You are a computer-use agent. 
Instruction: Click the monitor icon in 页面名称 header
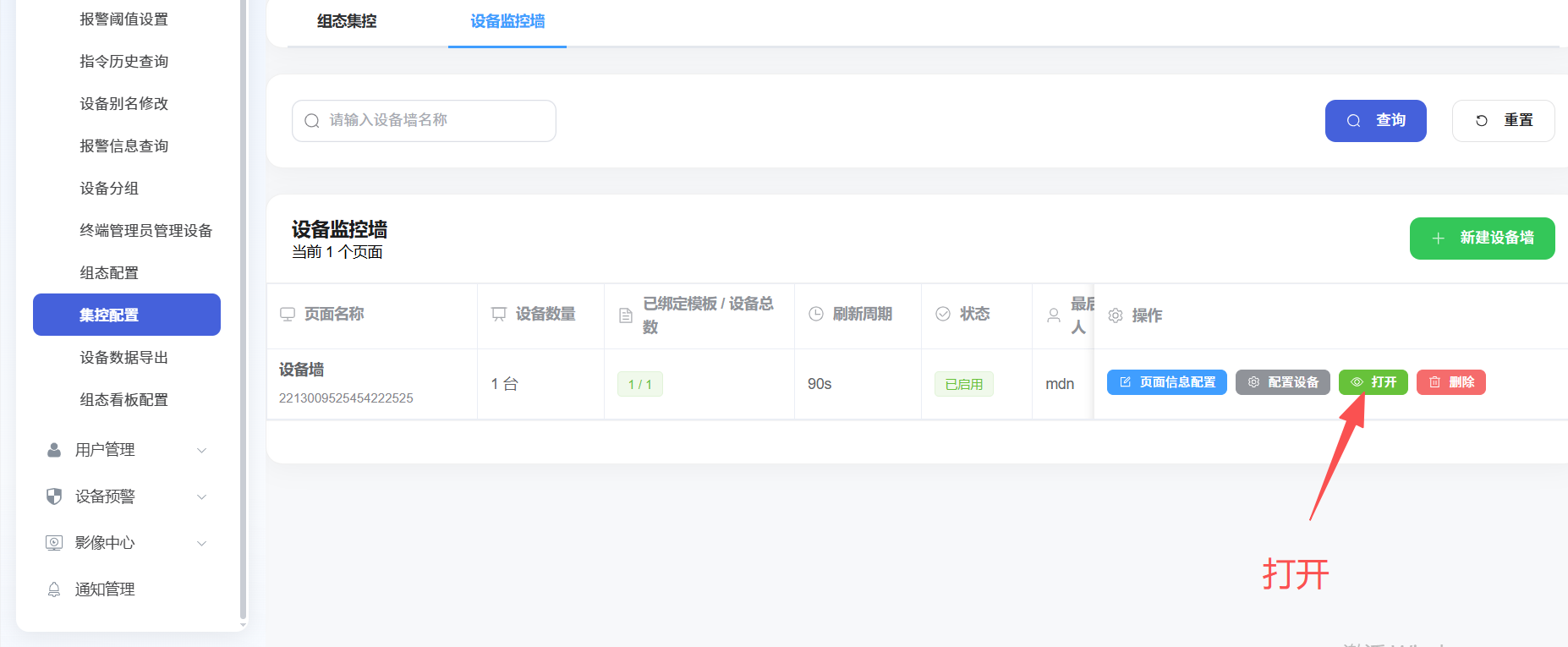point(288,315)
